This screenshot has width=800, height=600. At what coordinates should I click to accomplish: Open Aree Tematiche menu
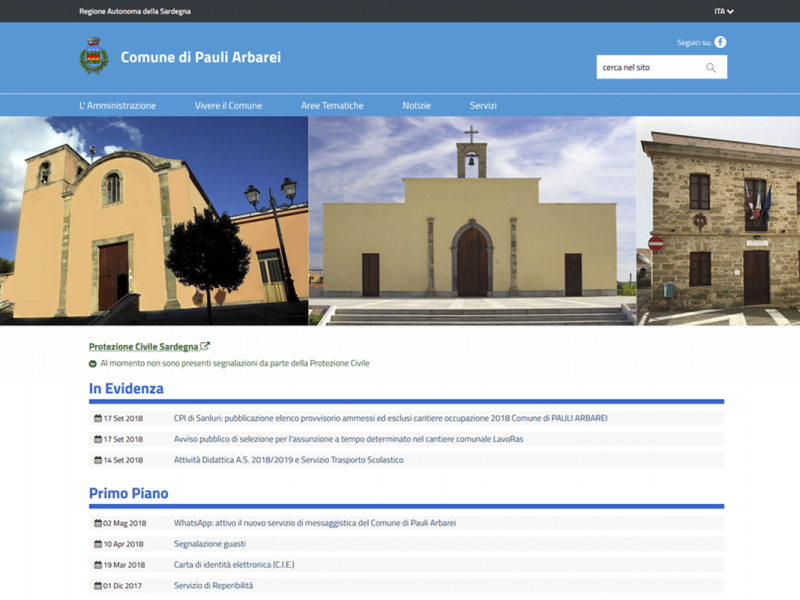[x=332, y=106]
